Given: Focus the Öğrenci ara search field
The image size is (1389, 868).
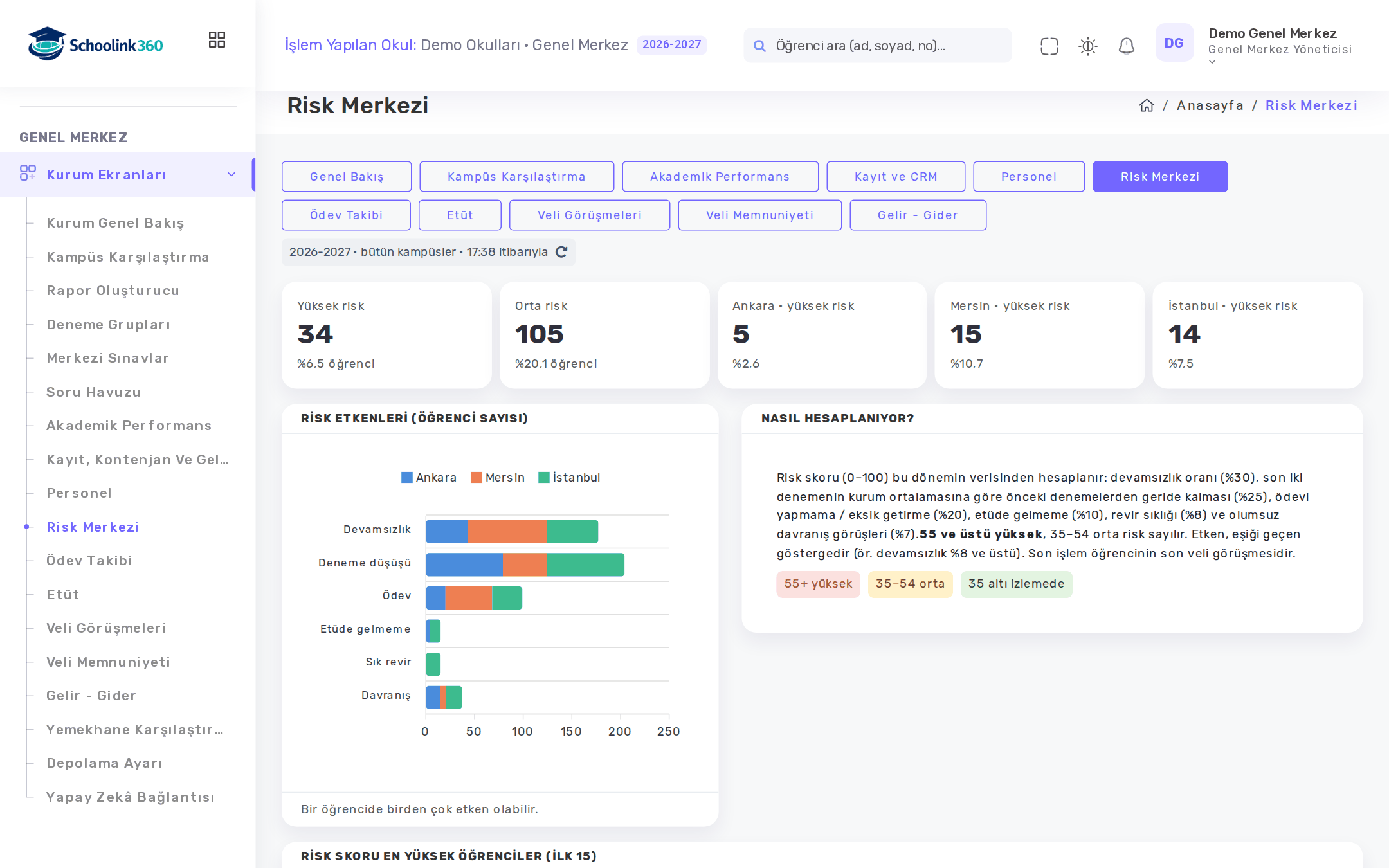Looking at the screenshot, I should [878, 46].
